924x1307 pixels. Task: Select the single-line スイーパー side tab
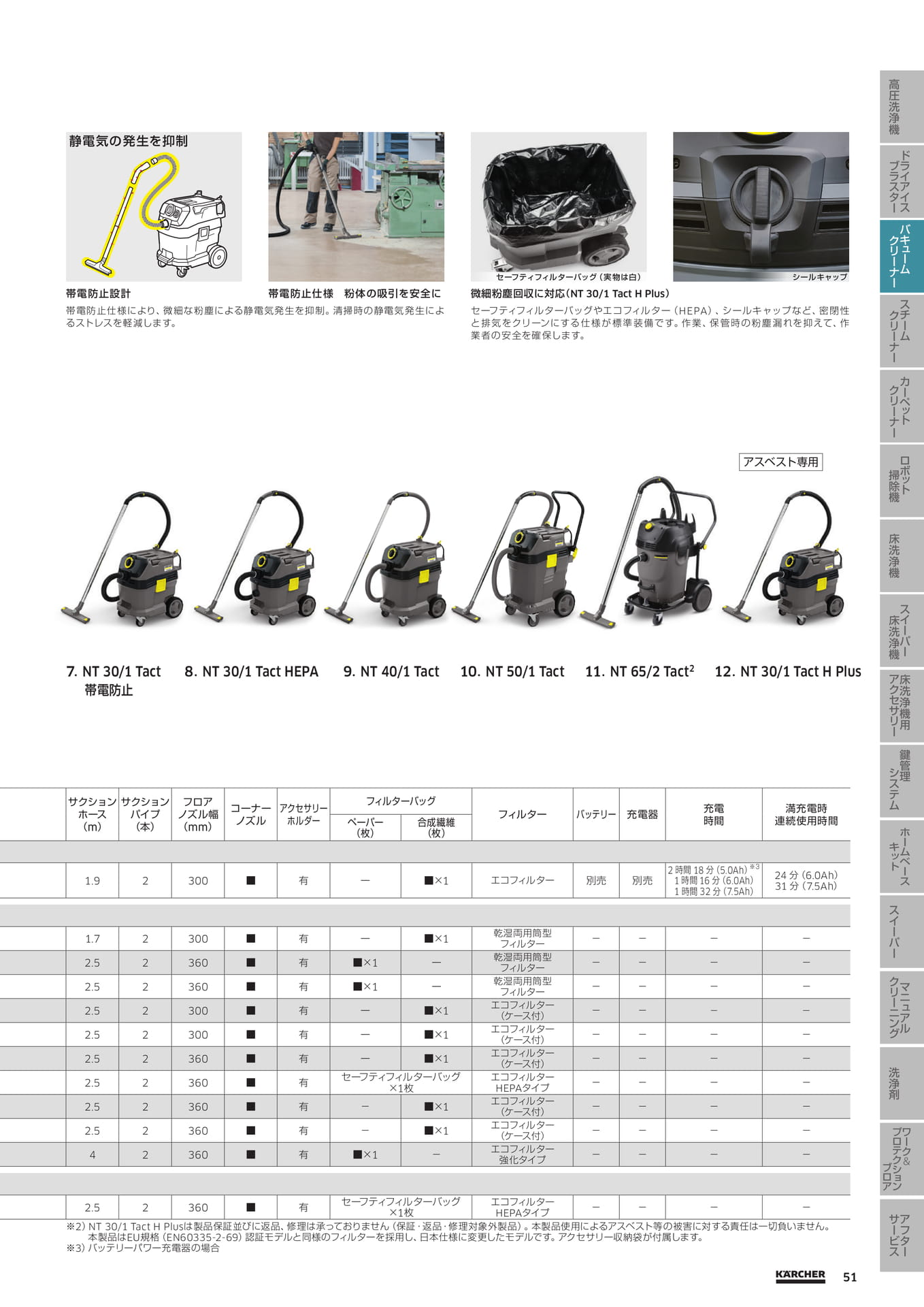pos(902,931)
